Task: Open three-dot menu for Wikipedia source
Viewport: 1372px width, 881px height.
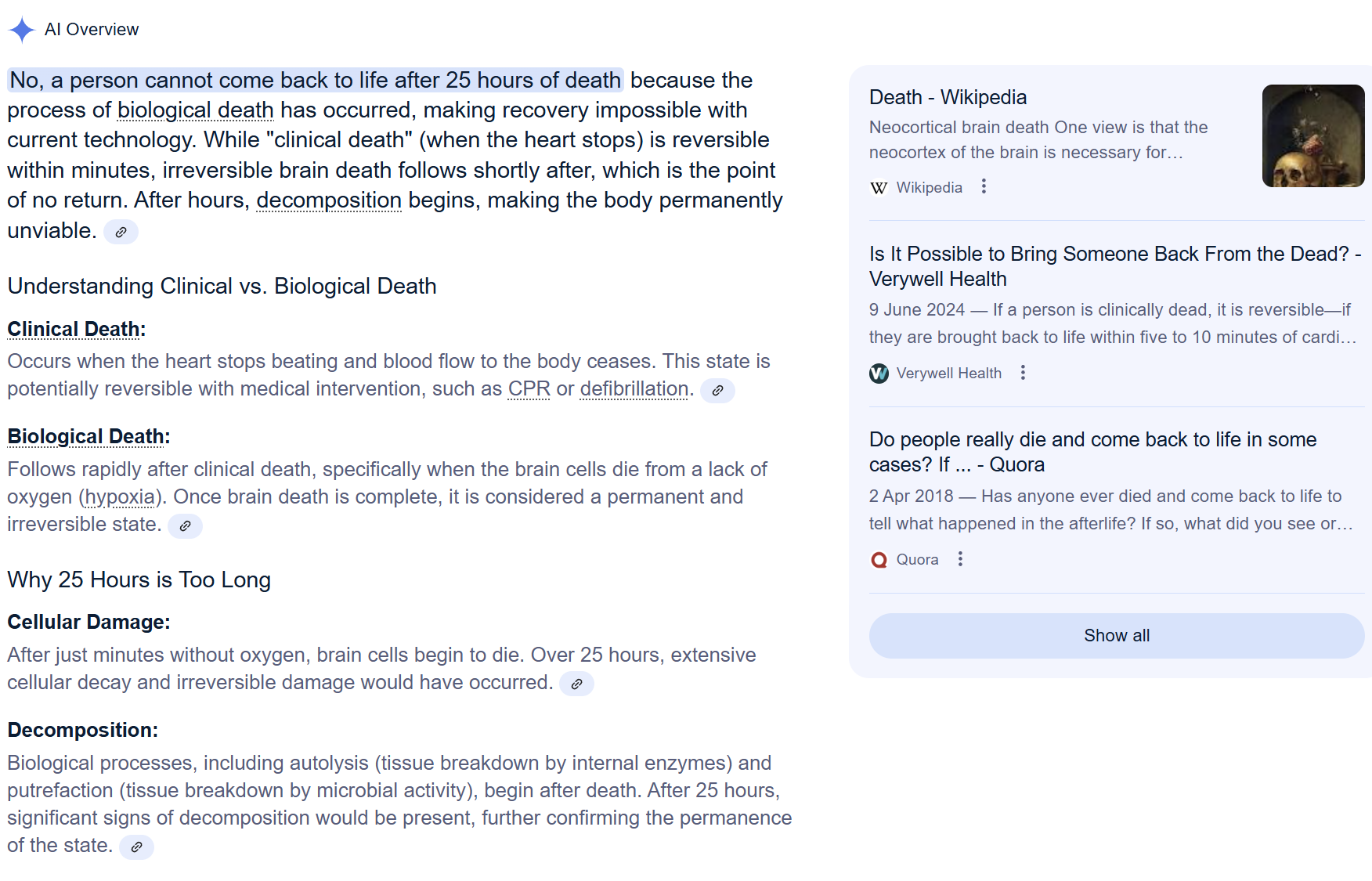Action: coord(984,186)
